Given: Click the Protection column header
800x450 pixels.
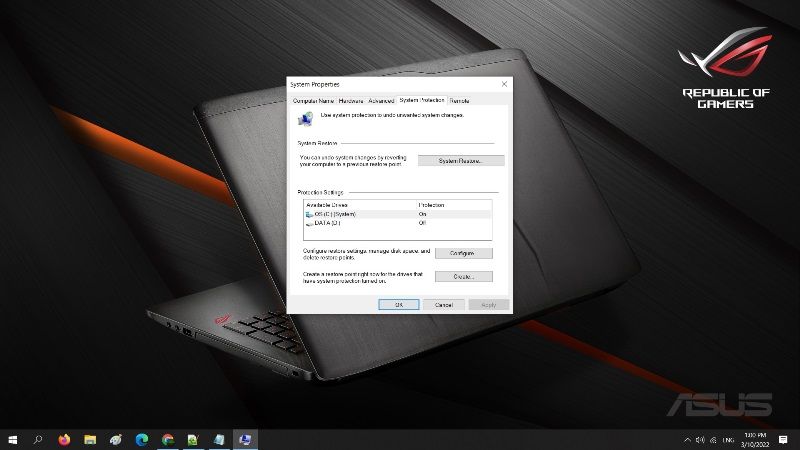Looking at the screenshot, I should [454, 205].
